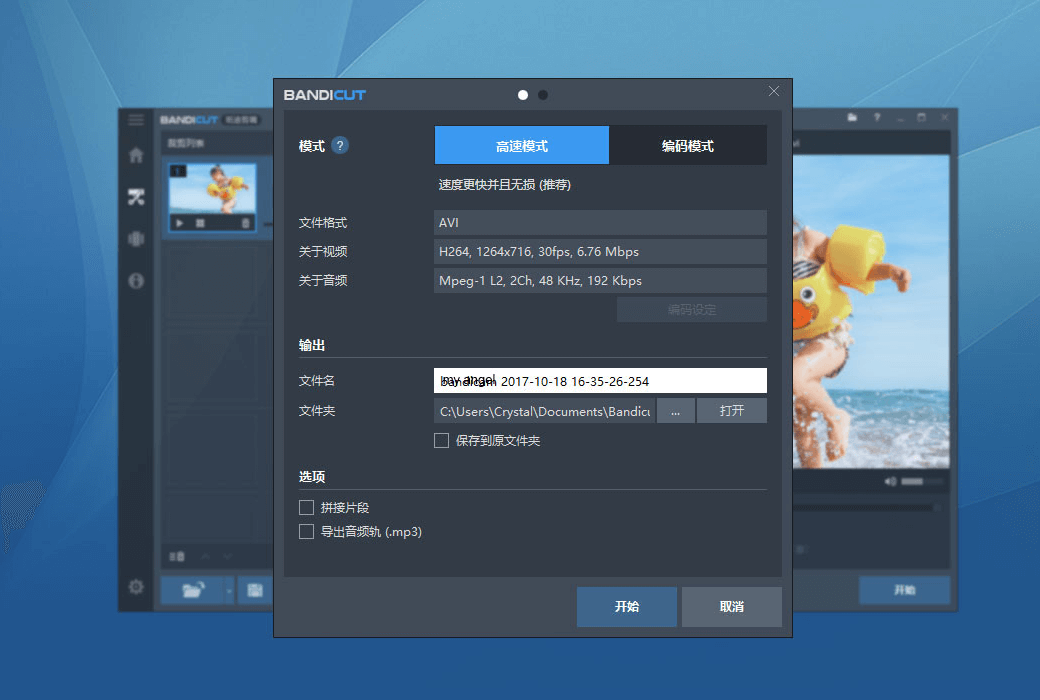Image resolution: width=1040 pixels, height=700 pixels.
Task: Click the 打开 folder button
Action: tap(732, 411)
